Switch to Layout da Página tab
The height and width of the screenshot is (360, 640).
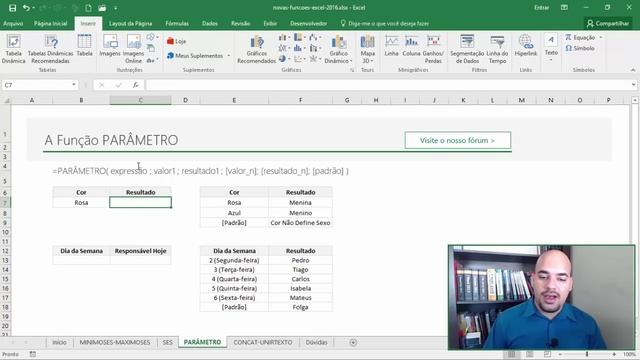coord(131,24)
